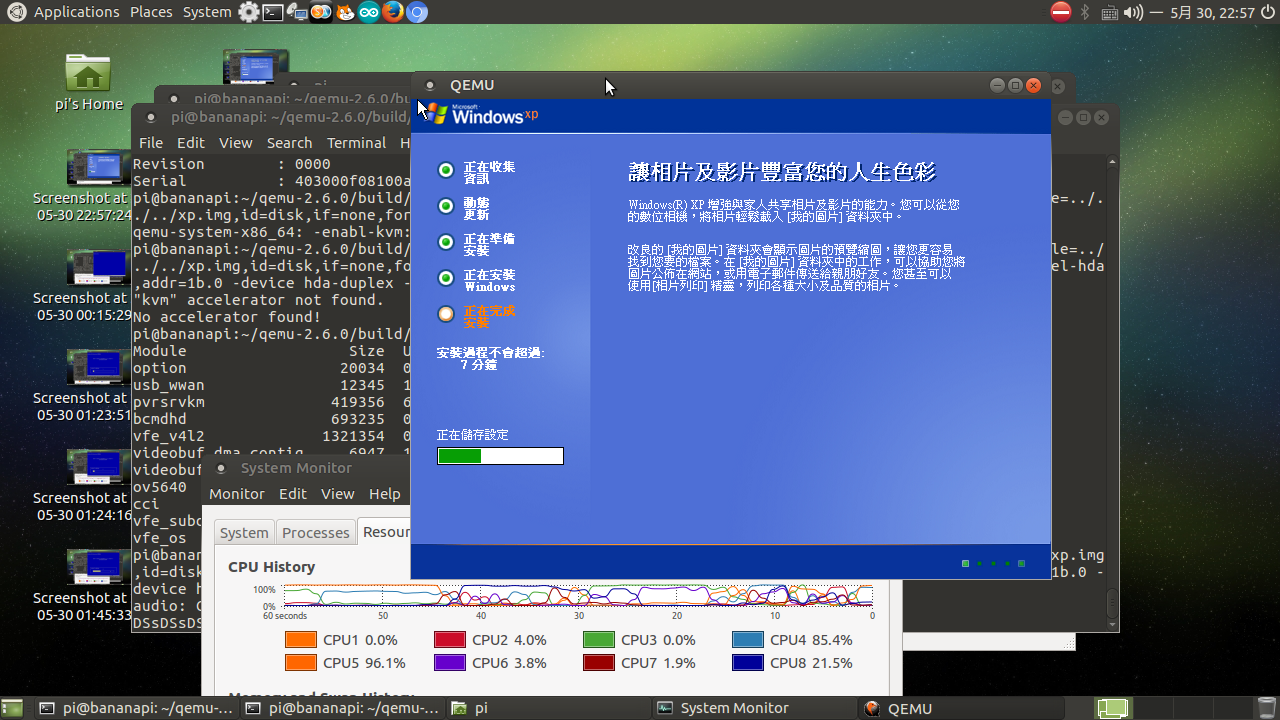Click the QEMU window title bar icon
This screenshot has width=1280, height=720.
pos(430,86)
